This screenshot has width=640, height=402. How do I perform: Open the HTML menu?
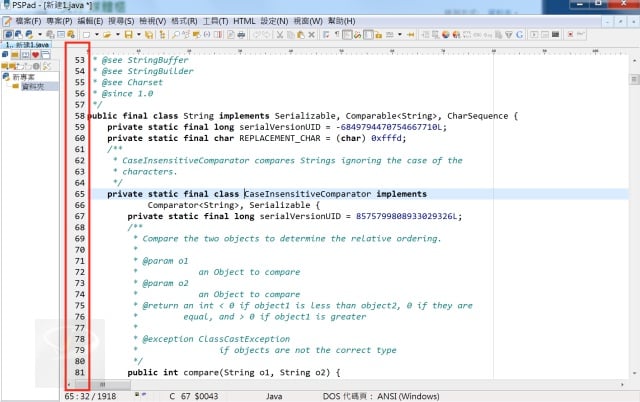(x=243, y=19)
